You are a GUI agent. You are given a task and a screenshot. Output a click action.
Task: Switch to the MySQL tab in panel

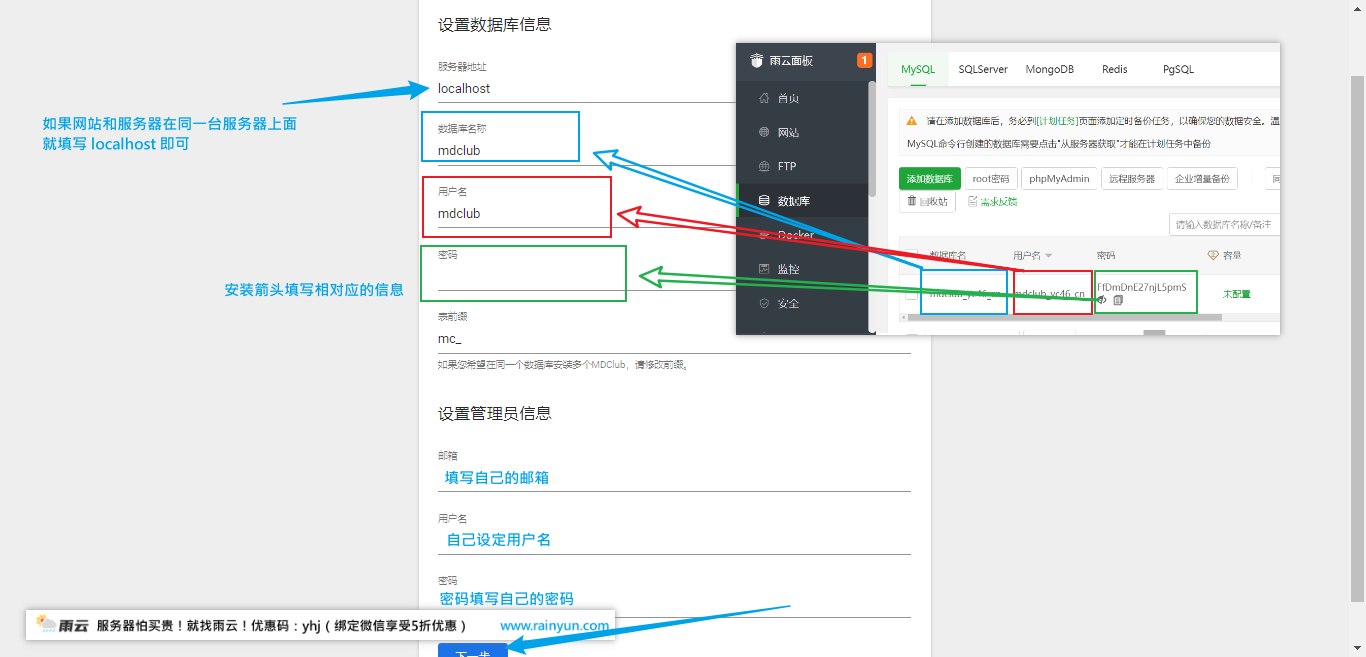point(918,69)
